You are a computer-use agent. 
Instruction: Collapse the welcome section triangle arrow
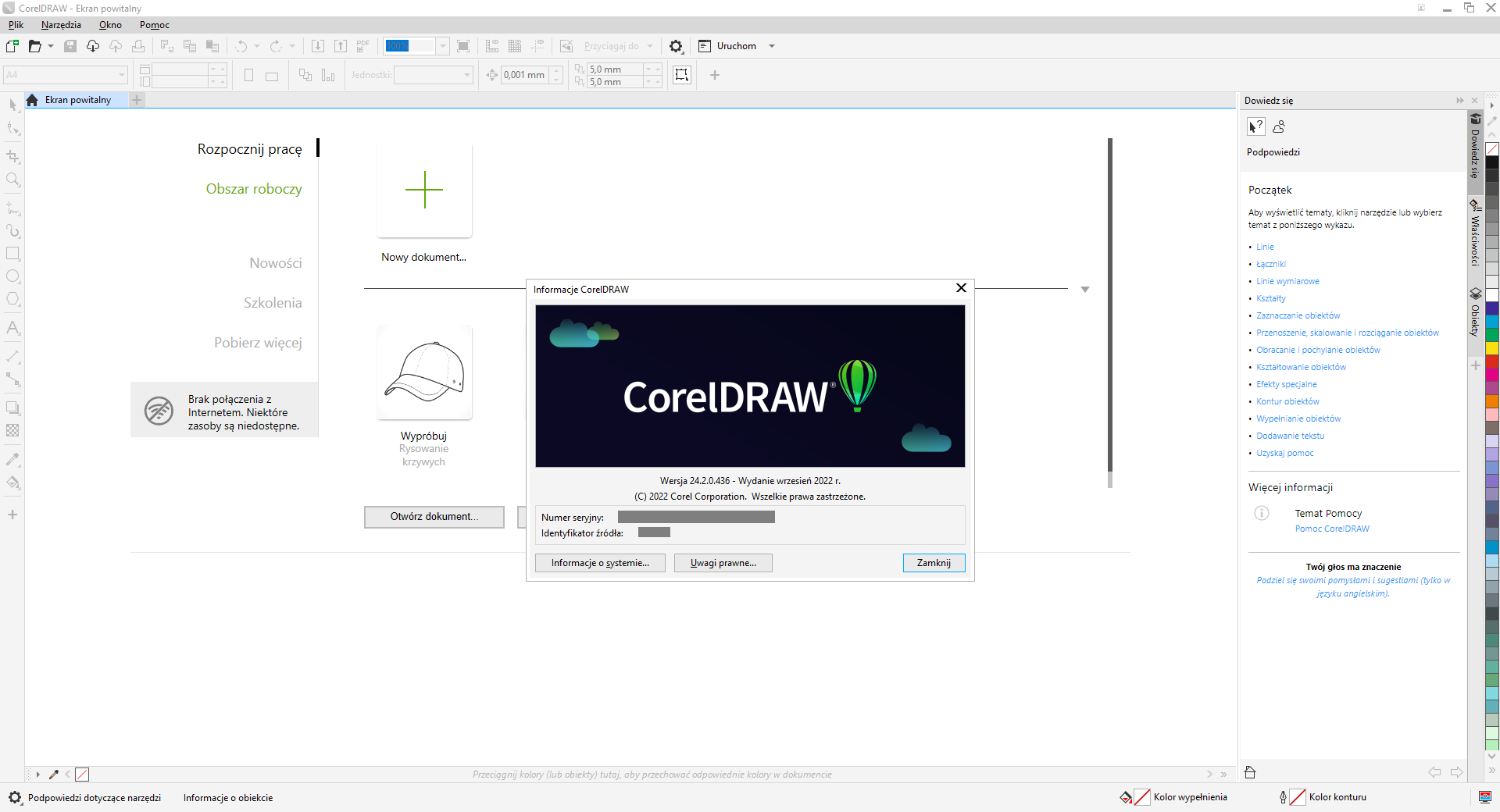[x=1085, y=290]
